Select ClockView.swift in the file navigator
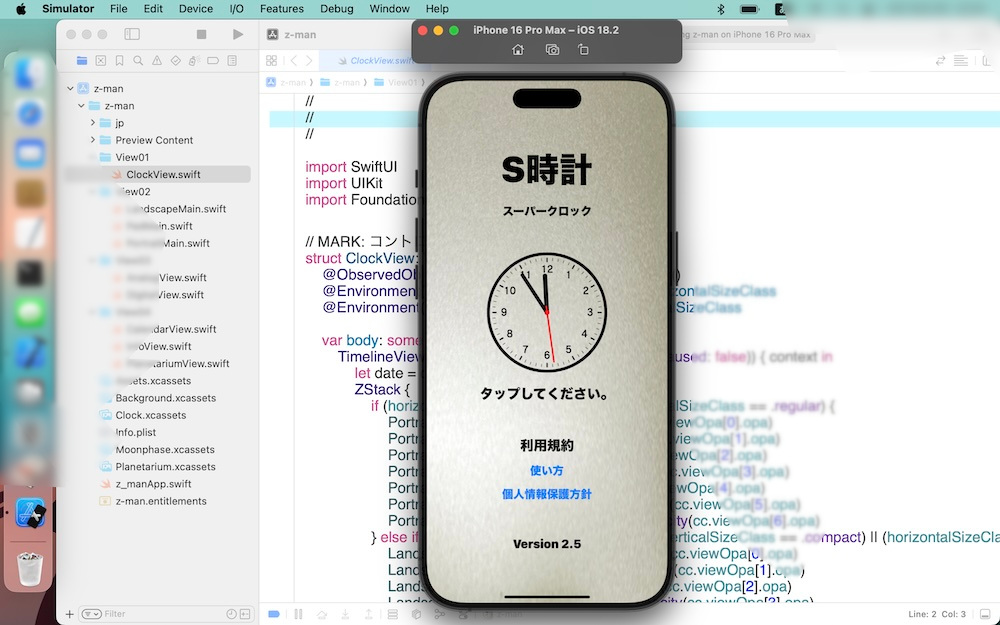1000x625 pixels. tap(163, 174)
